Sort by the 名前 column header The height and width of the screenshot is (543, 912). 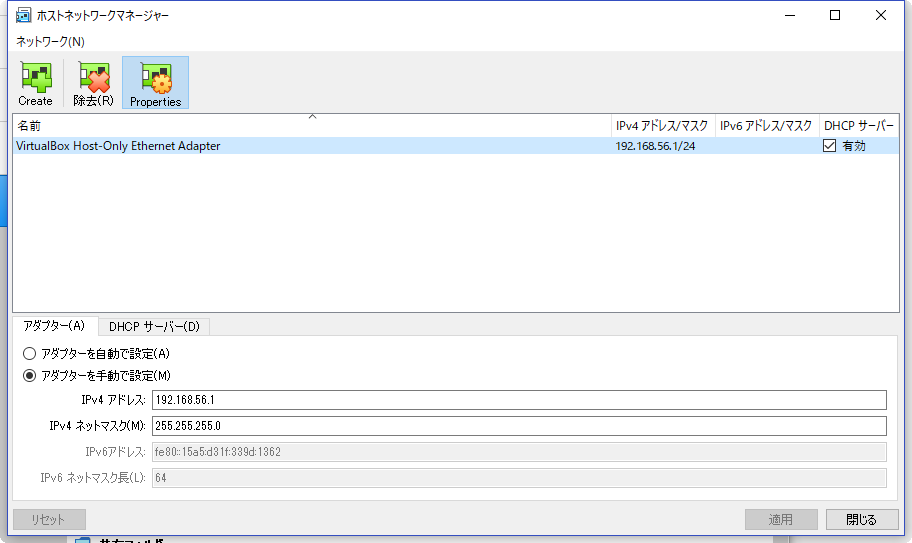312,126
